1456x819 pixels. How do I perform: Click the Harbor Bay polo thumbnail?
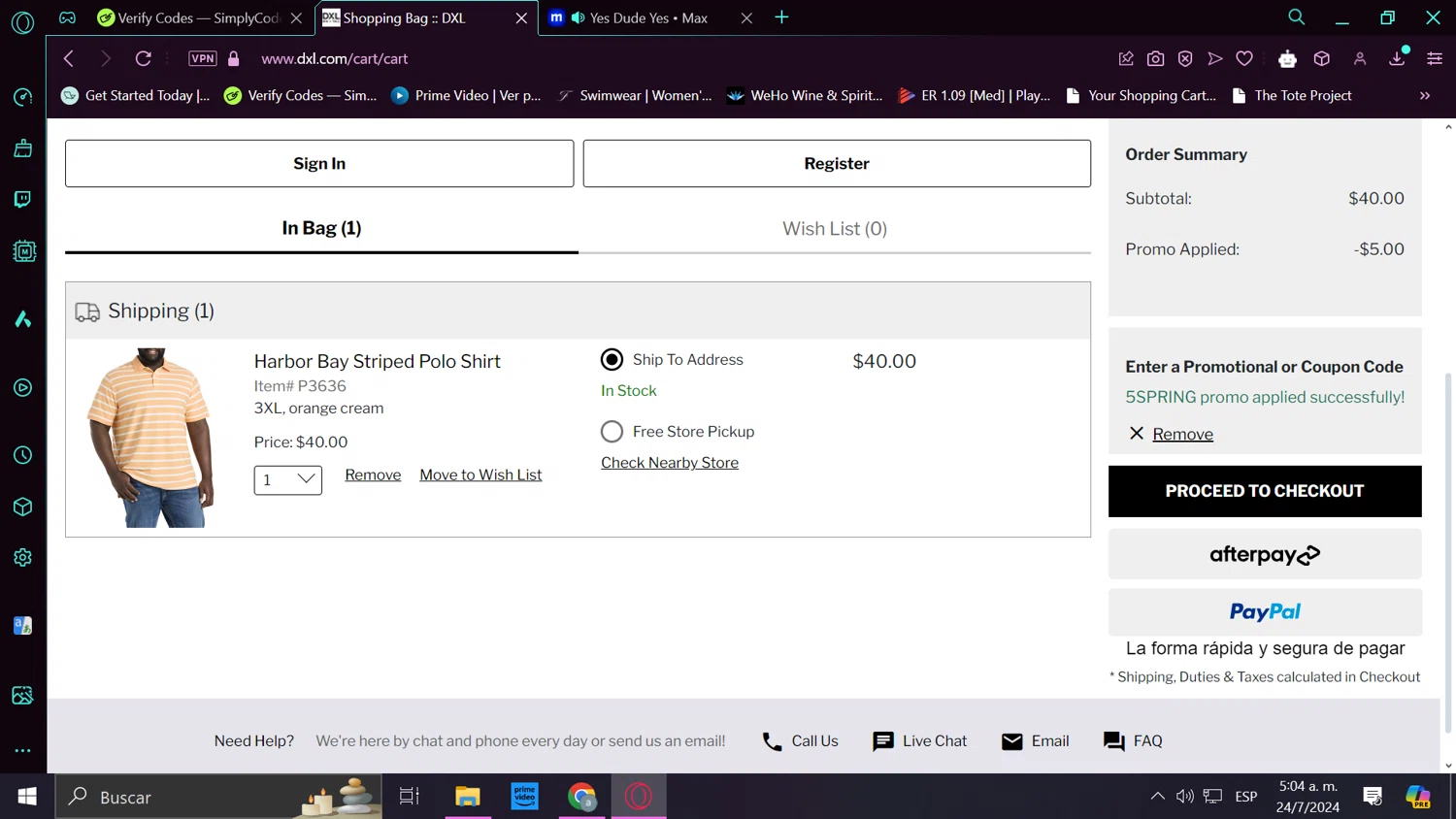150,438
